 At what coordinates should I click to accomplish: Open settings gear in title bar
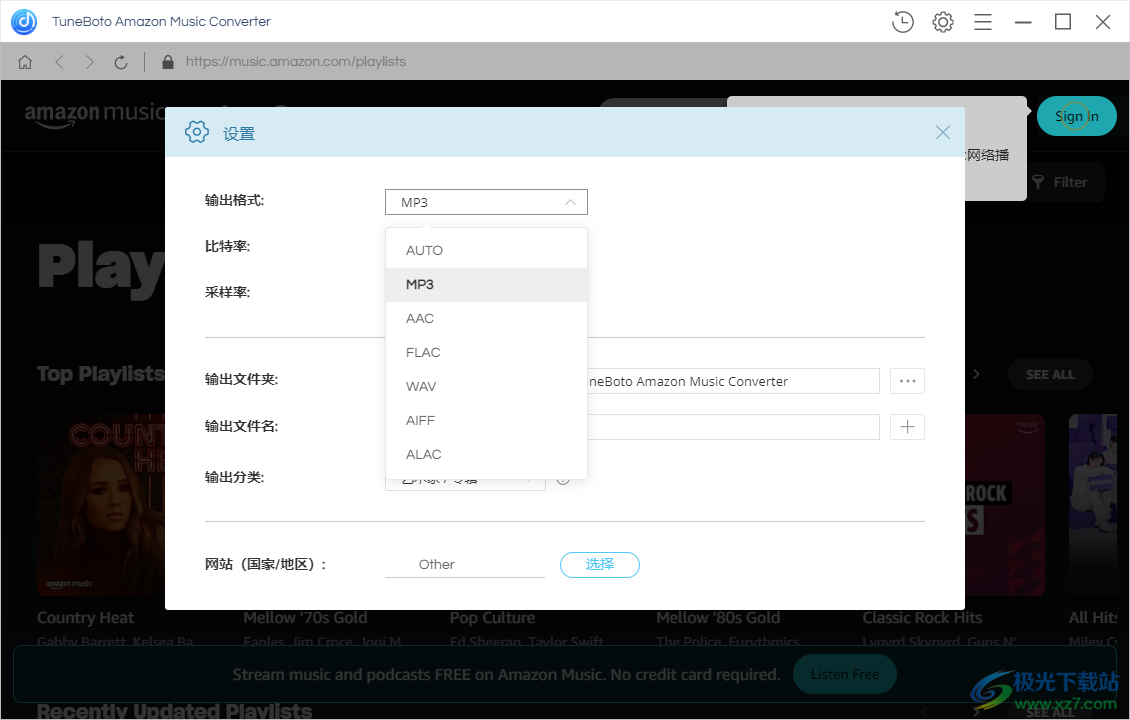(943, 22)
